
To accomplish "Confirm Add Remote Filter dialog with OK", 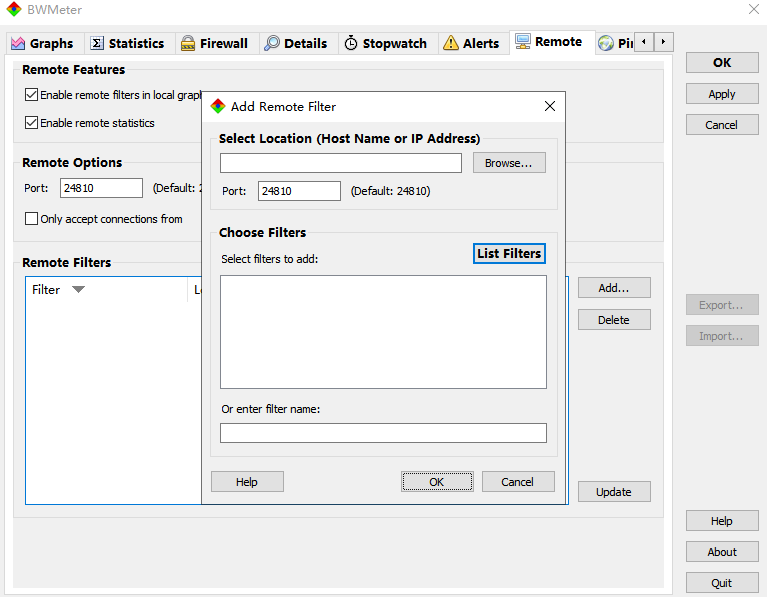I will 437,482.
